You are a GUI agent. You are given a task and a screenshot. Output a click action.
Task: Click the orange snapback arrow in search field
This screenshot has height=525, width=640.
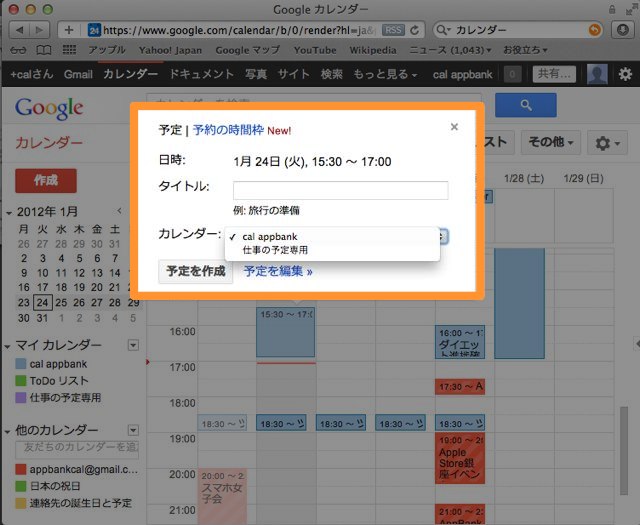594,30
